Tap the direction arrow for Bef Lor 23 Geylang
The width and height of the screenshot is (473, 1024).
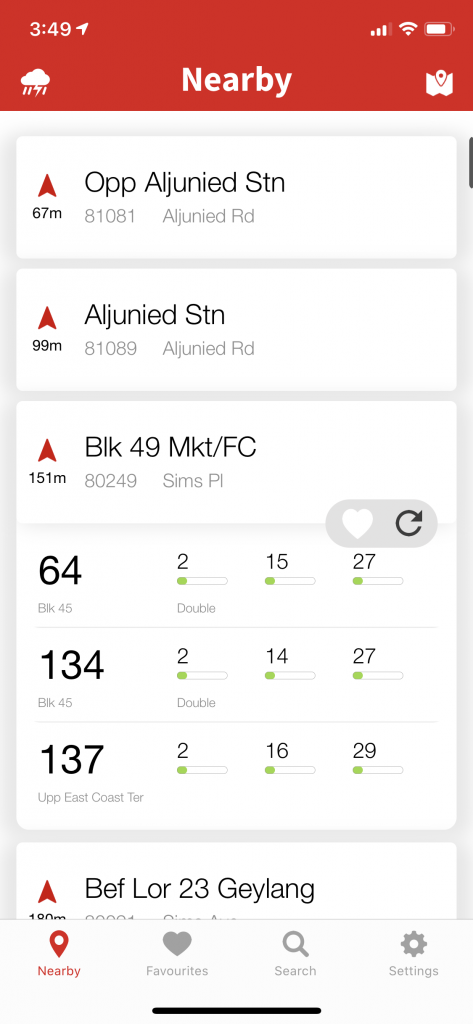(47, 892)
